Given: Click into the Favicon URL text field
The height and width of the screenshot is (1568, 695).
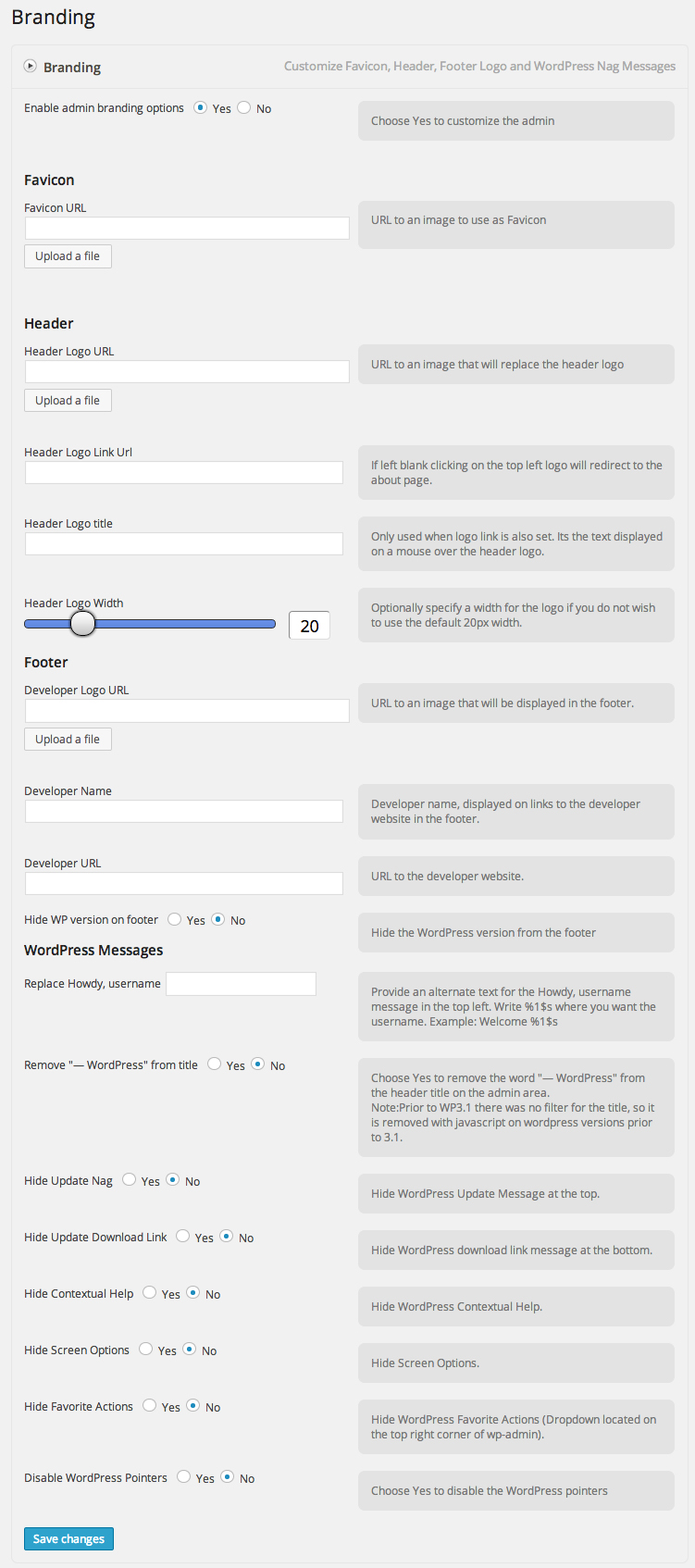Looking at the screenshot, I should pyautogui.click(x=187, y=229).
